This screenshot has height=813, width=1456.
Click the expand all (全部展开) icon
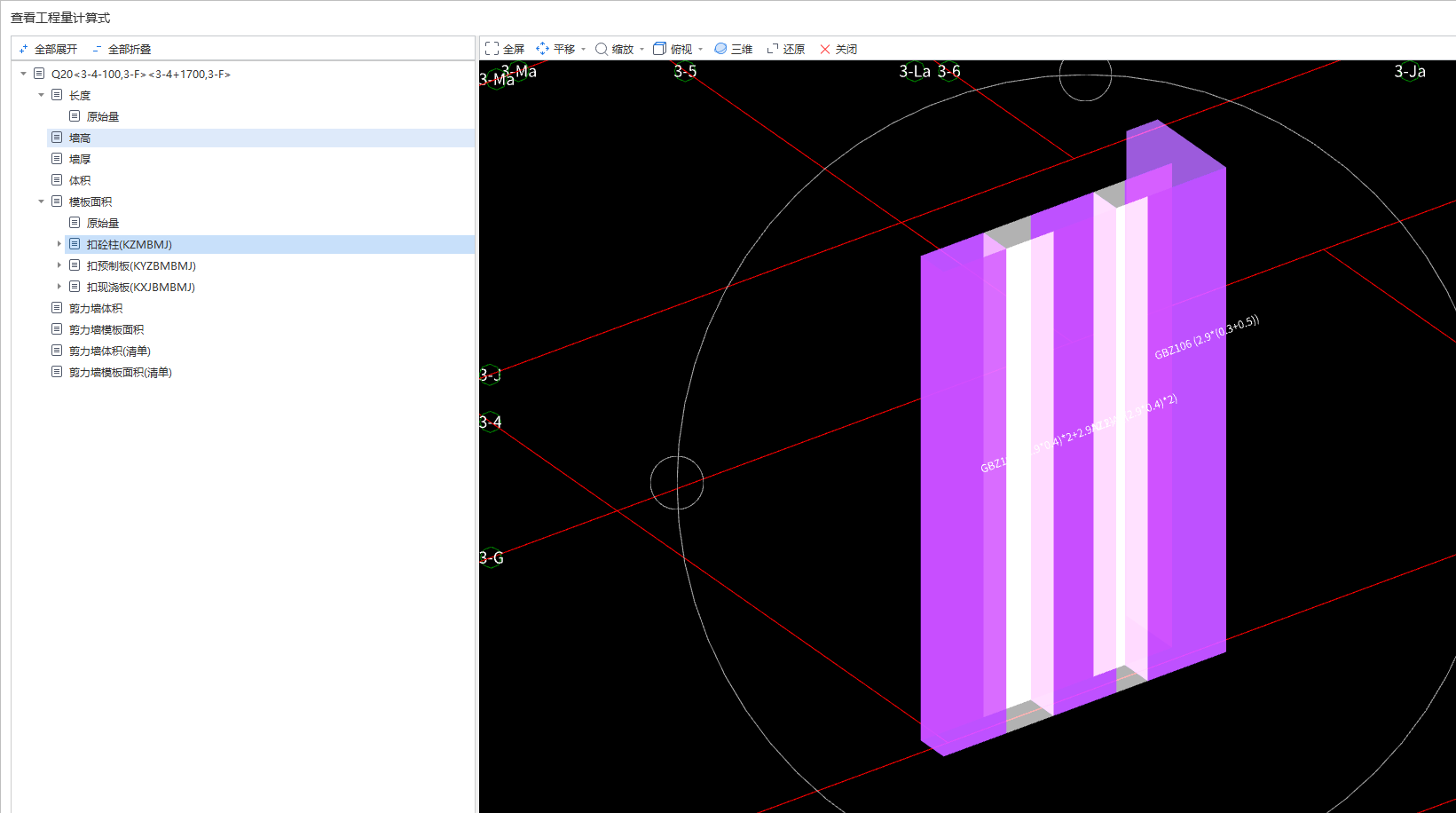pos(24,49)
